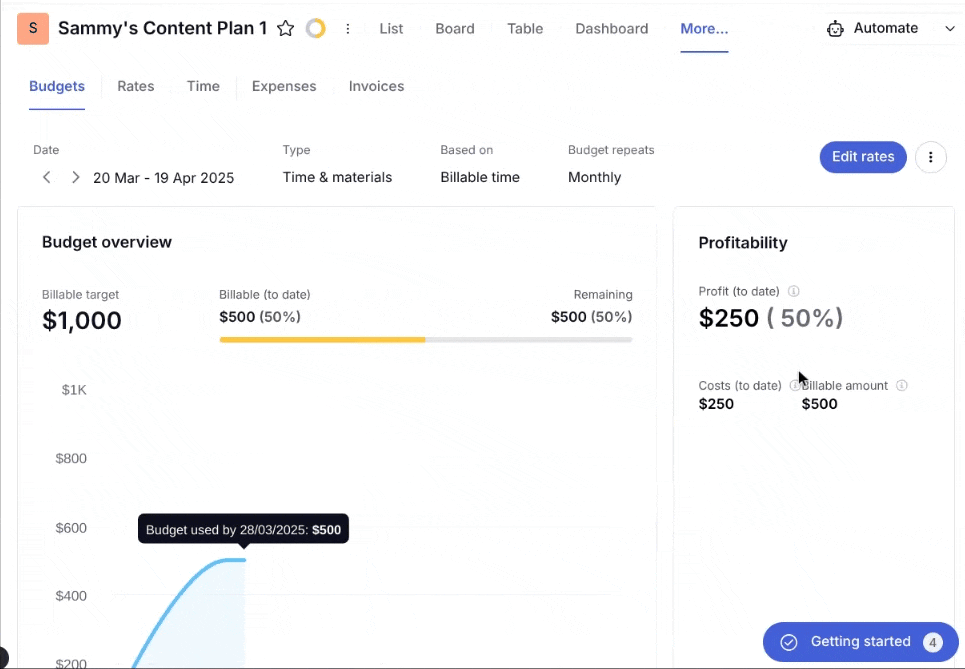Click the Budget overview heading
Image resolution: width=965 pixels, height=669 pixels.
coord(107,242)
